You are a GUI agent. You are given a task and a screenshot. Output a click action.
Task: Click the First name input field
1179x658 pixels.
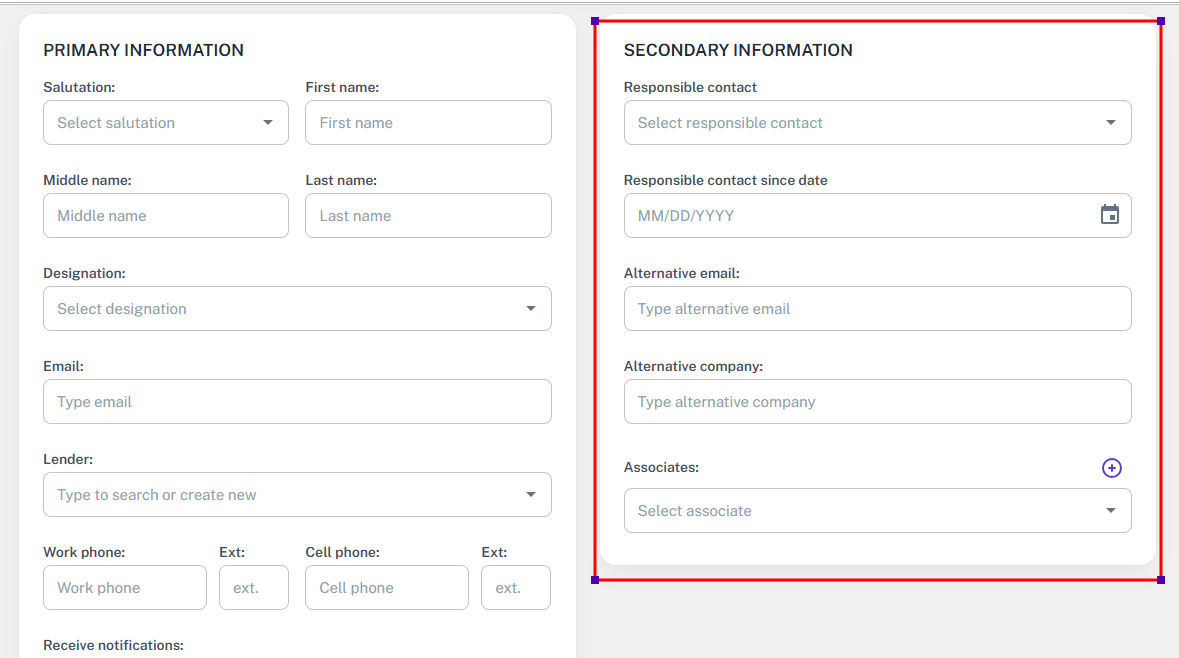[x=428, y=123]
